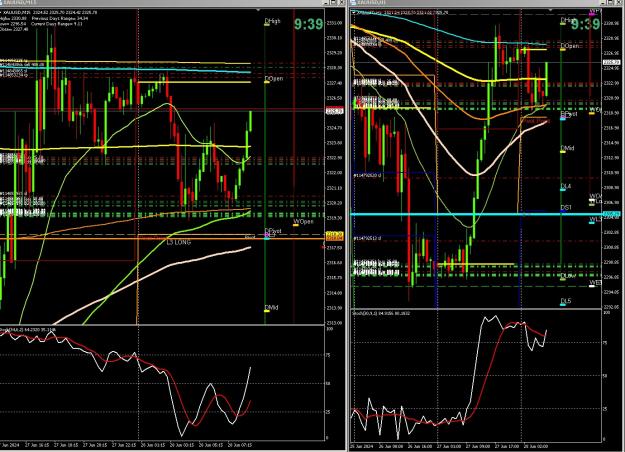Click the chart shift triangle in left chart
This screenshot has height=452, width=625.
click(x=259, y=10)
